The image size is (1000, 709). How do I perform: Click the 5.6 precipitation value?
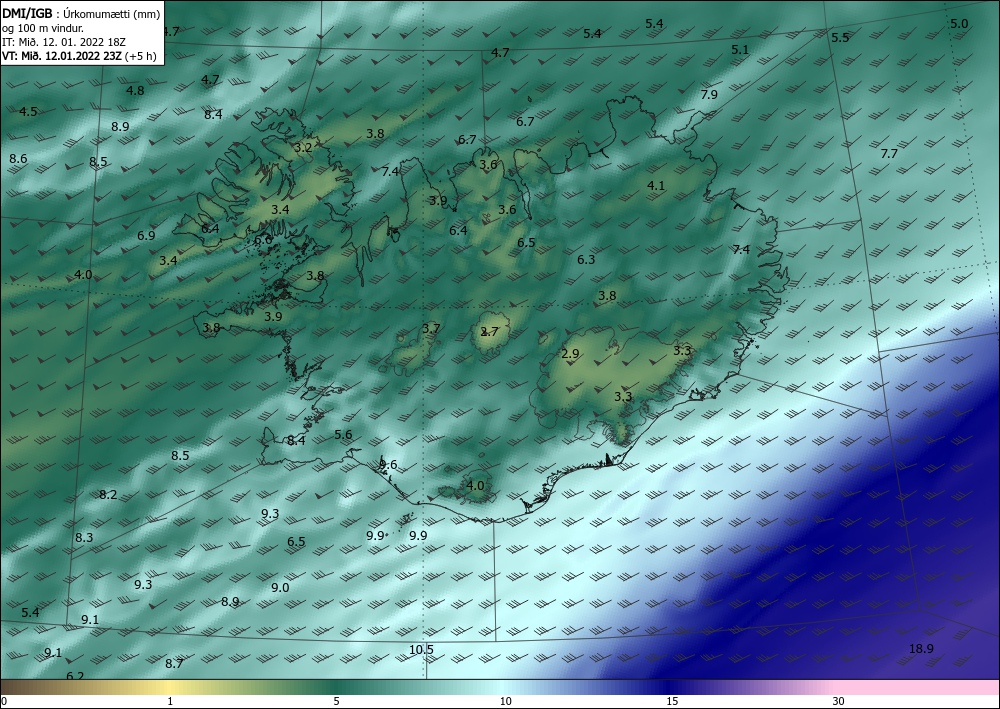click(x=343, y=435)
